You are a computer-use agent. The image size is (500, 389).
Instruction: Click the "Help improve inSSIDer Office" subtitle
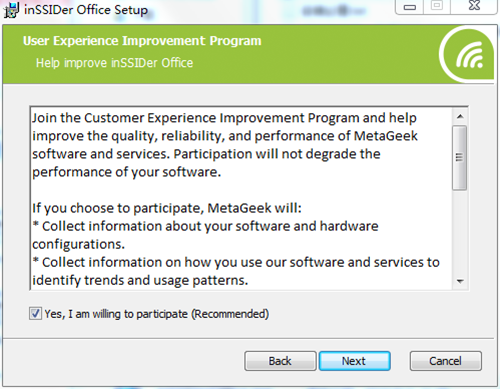point(114,63)
